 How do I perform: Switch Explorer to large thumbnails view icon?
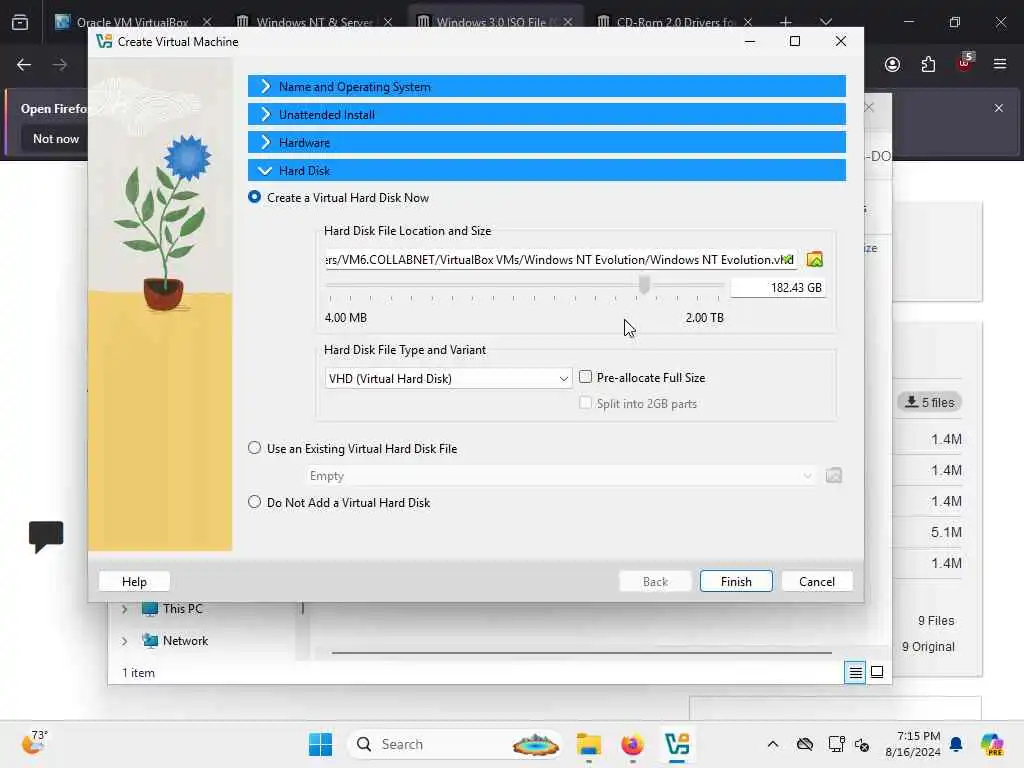click(877, 672)
